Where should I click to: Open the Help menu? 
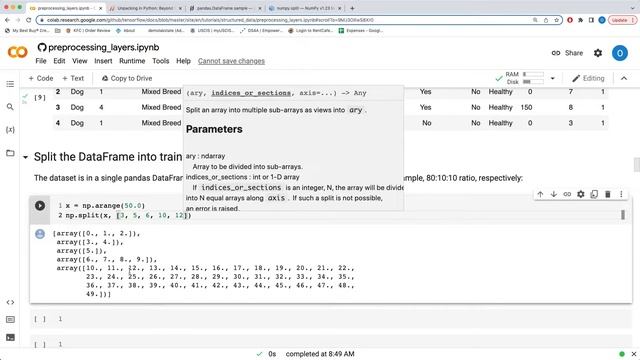pyautogui.click(x=183, y=61)
